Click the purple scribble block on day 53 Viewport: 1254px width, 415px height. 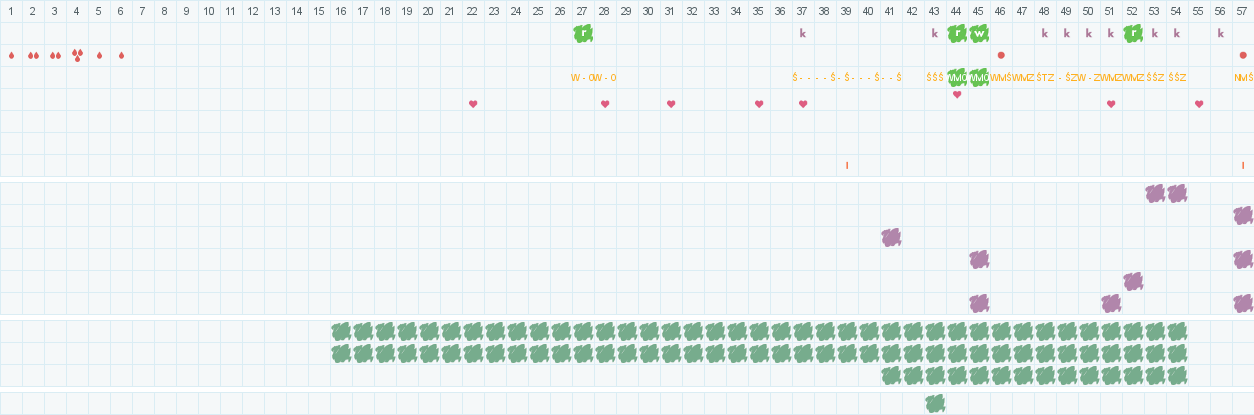(x=1155, y=193)
